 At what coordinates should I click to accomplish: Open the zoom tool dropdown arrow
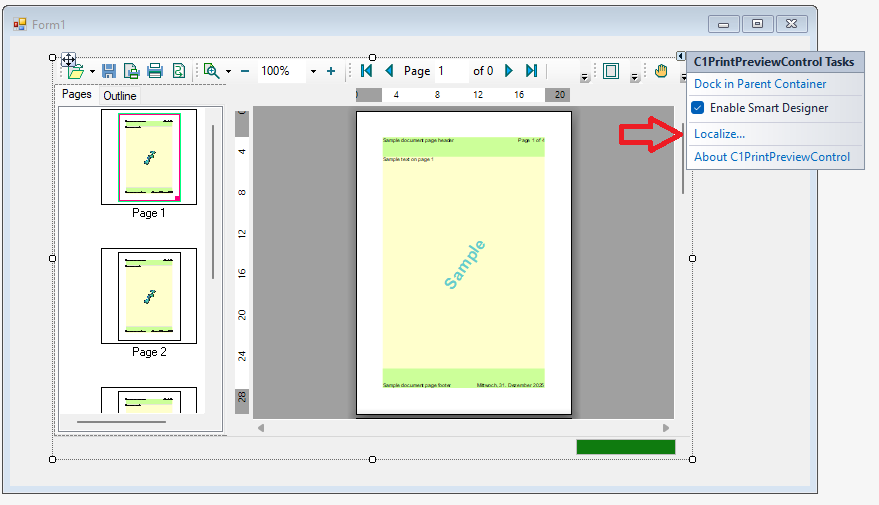pyautogui.click(x=228, y=72)
